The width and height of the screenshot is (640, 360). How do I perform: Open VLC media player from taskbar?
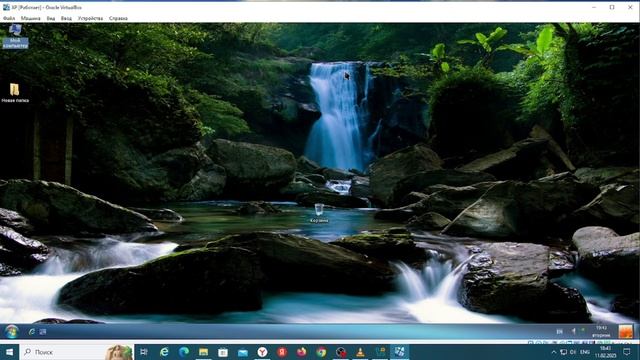[x=360, y=352]
